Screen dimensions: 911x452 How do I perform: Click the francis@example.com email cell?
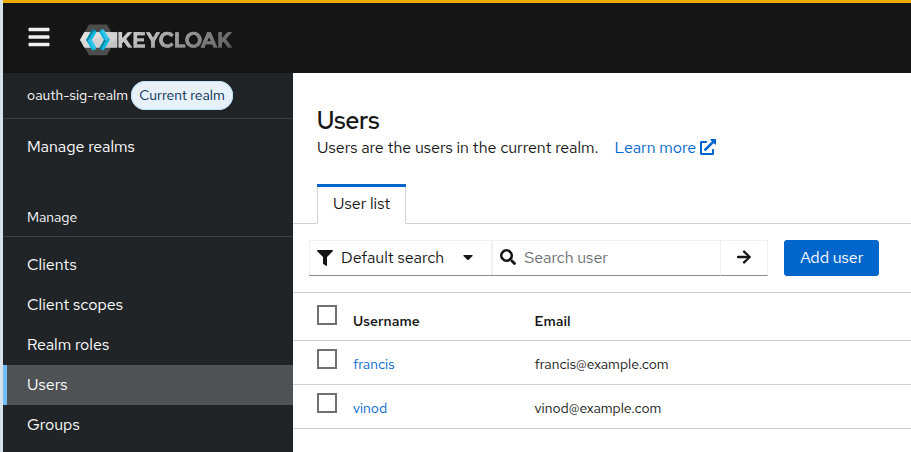pyautogui.click(x=601, y=364)
